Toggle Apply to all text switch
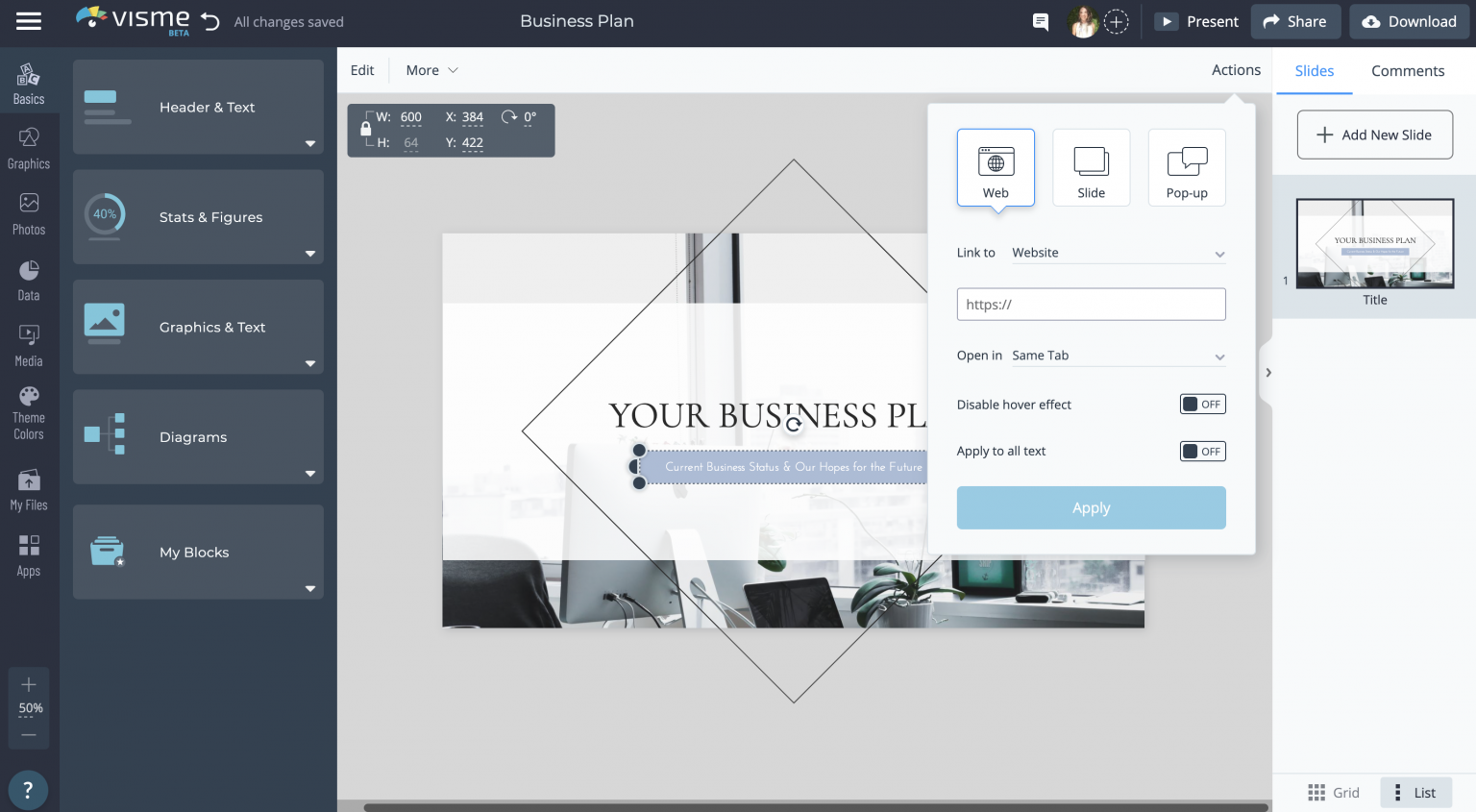Image resolution: width=1476 pixels, height=812 pixels. tap(1202, 452)
